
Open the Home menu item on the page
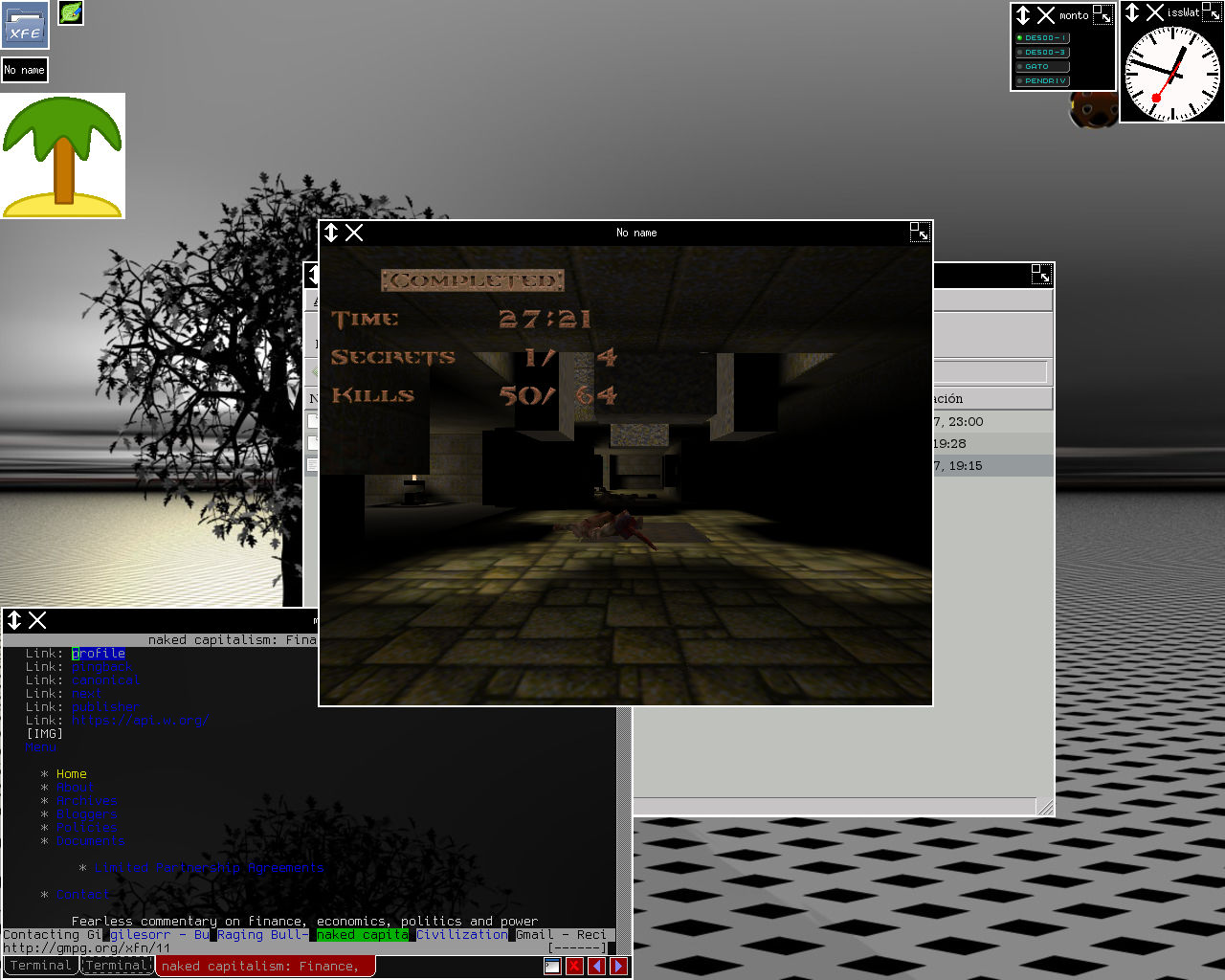[x=72, y=774]
